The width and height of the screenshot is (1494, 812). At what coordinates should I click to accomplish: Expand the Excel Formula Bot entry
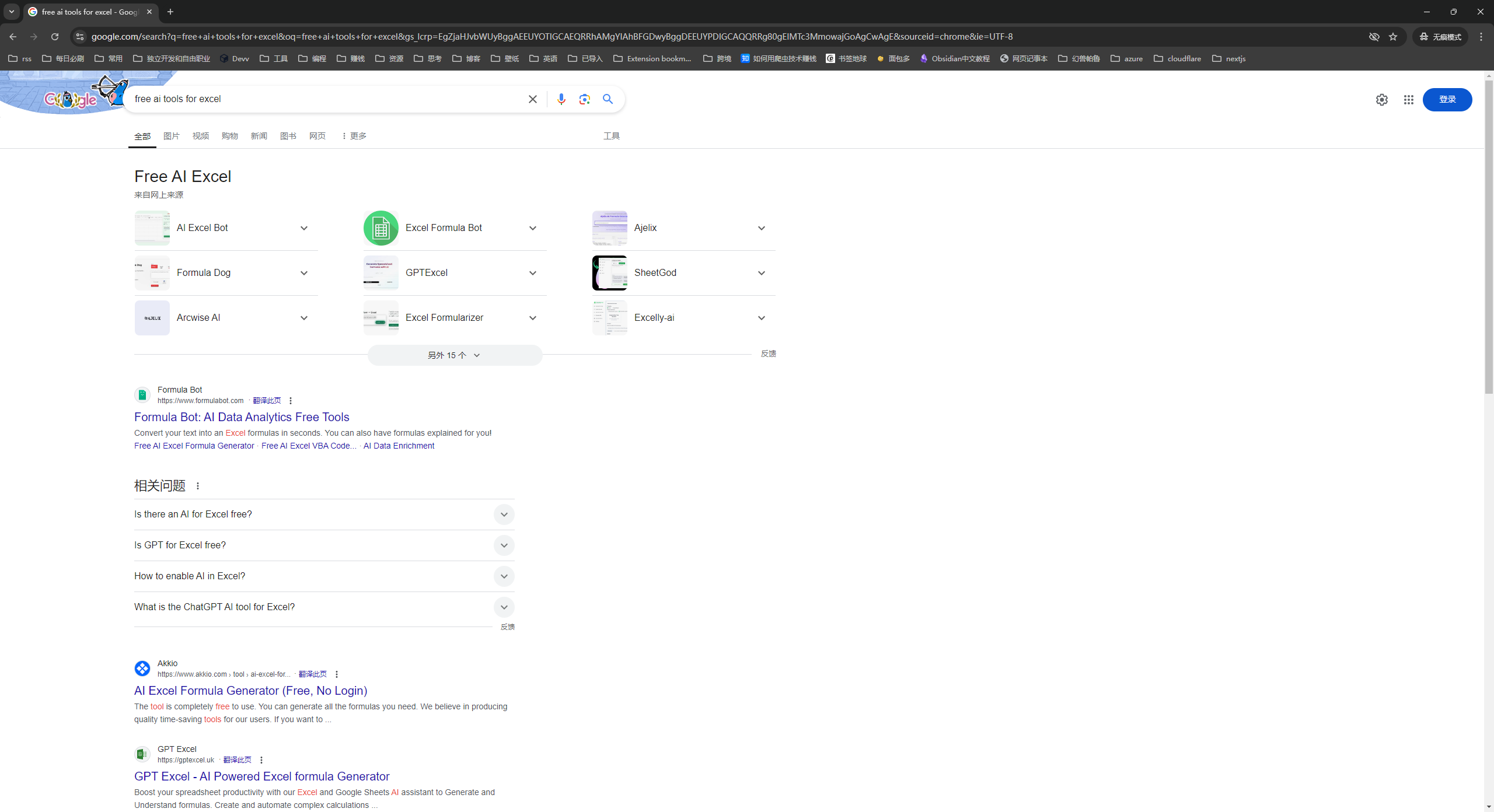532,228
